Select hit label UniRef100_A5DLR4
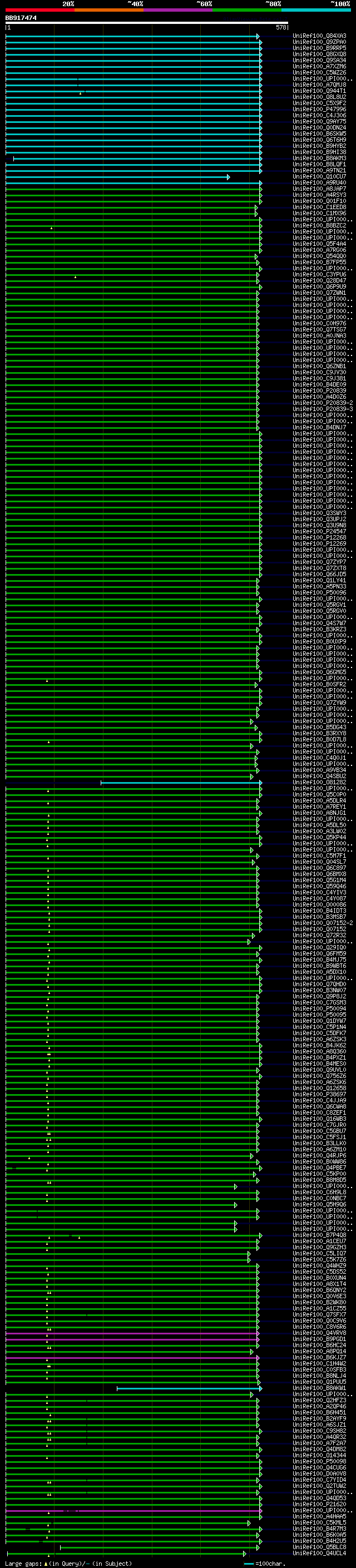This screenshot has height=1568, width=356. pyautogui.click(x=319, y=801)
